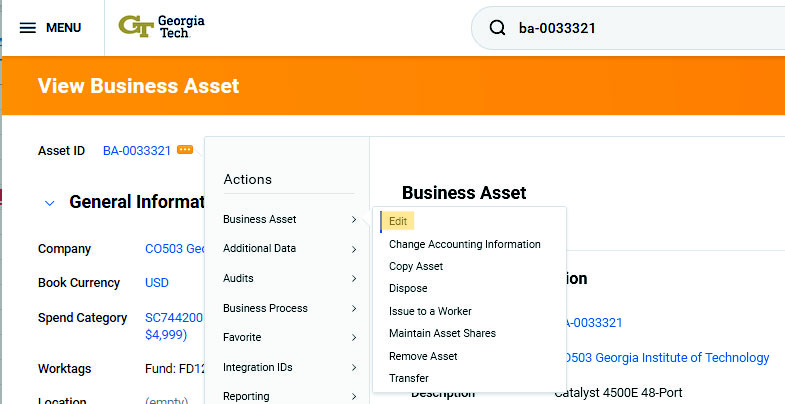Open the USD book currency link
Image resolution: width=785 pixels, height=404 pixels.
pos(157,283)
